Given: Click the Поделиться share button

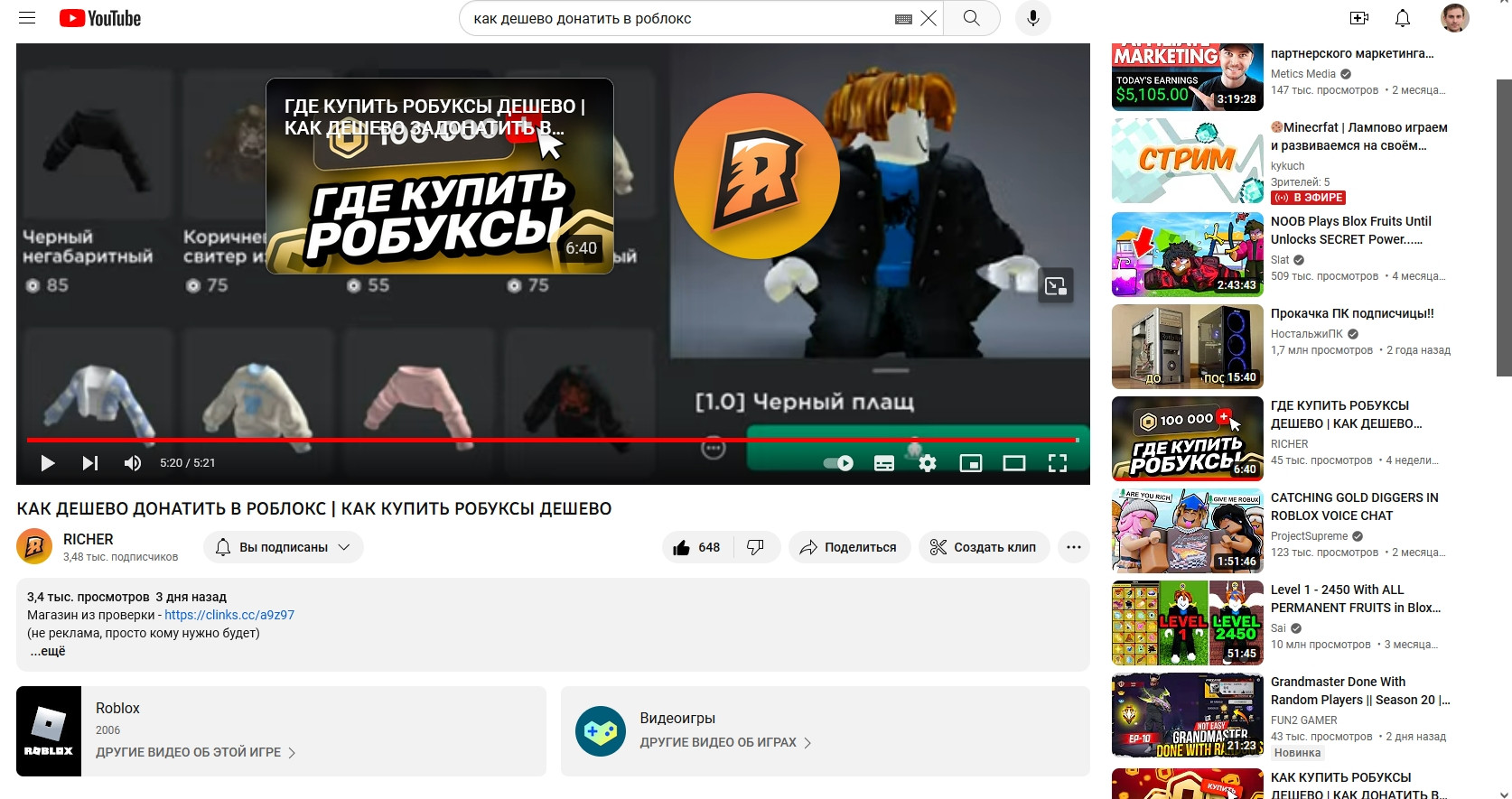Looking at the screenshot, I should [849, 547].
